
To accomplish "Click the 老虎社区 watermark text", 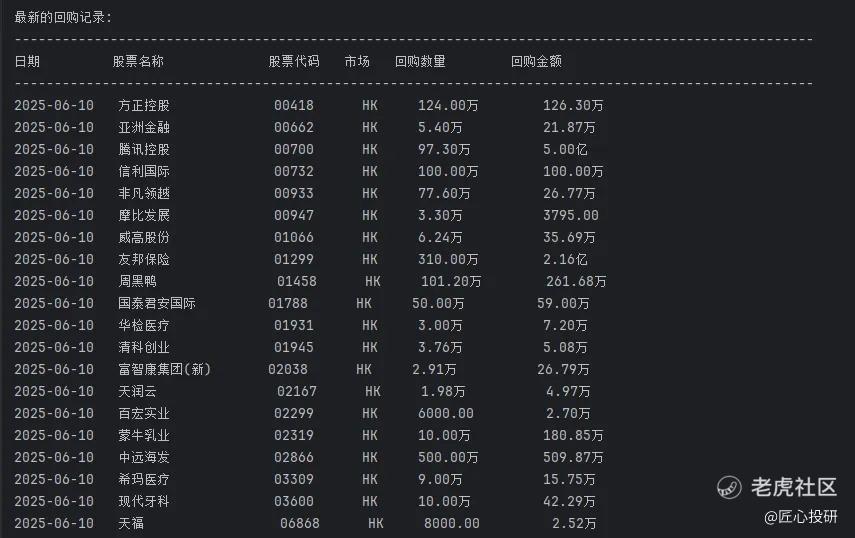I will (793, 487).
